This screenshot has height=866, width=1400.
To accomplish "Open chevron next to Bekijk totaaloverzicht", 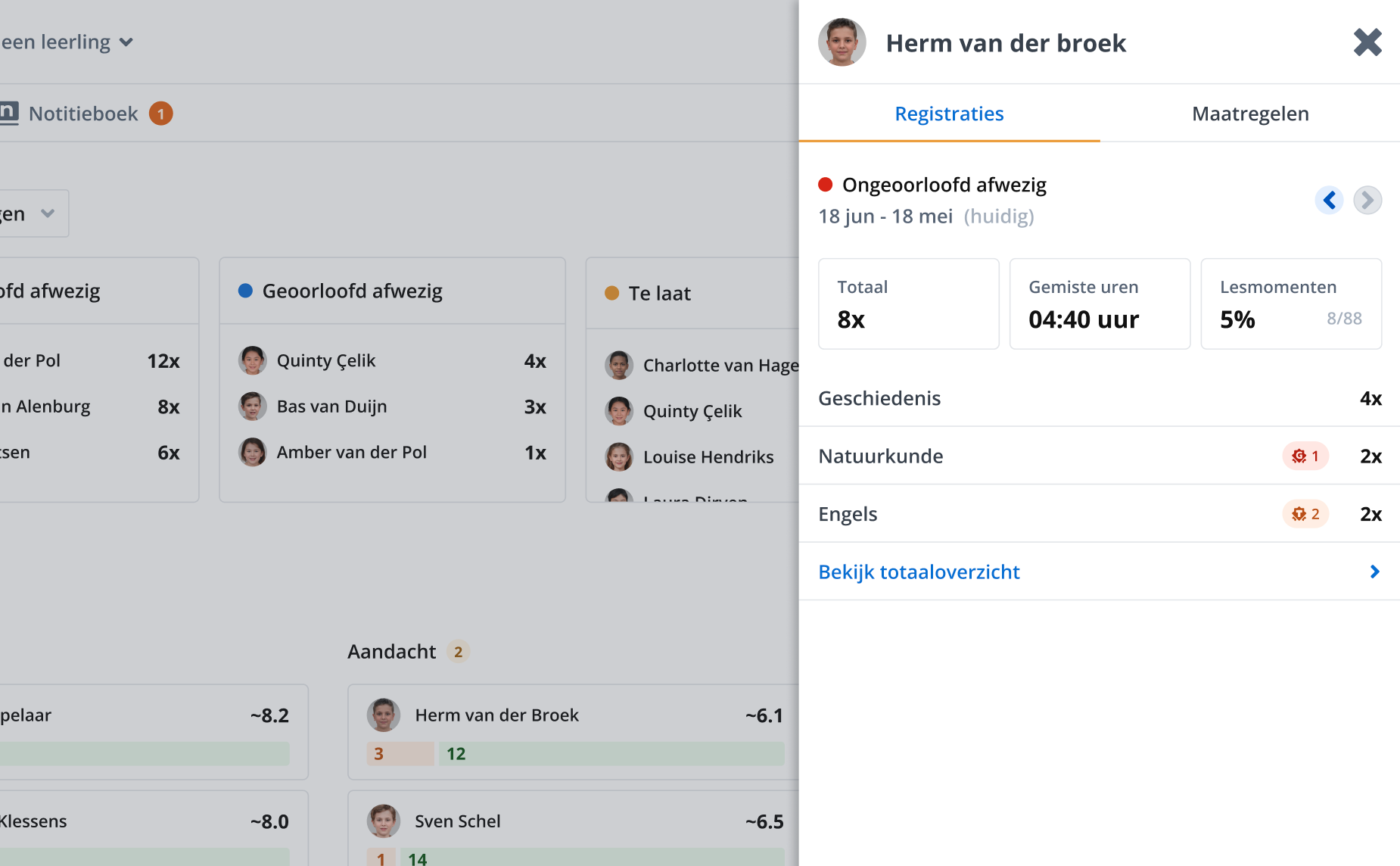I will [x=1374, y=572].
